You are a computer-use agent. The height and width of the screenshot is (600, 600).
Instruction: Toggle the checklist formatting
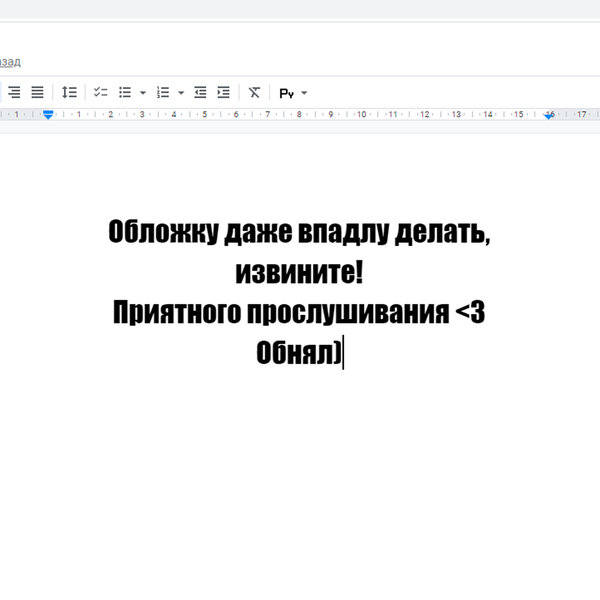(100, 92)
